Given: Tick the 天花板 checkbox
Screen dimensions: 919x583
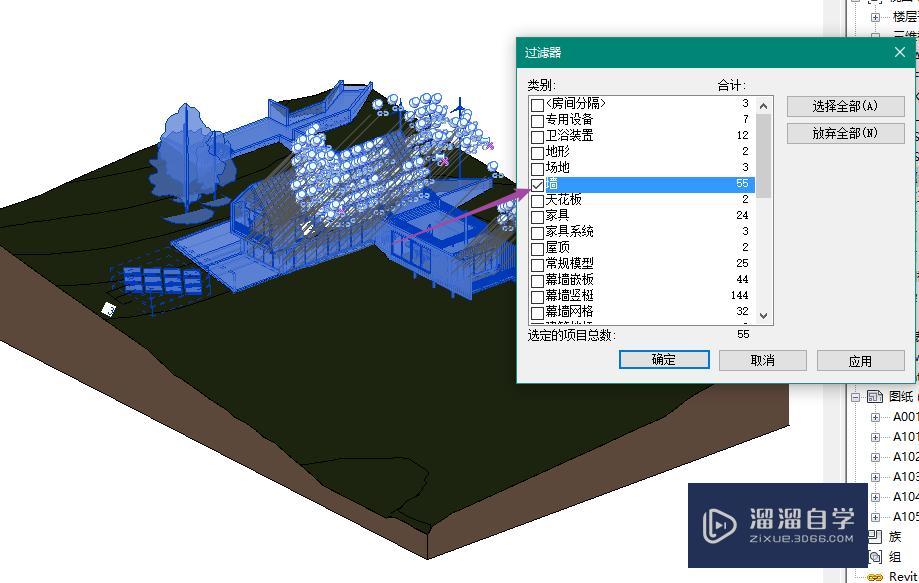Looking at the screenshot, I should pos(537,201).
